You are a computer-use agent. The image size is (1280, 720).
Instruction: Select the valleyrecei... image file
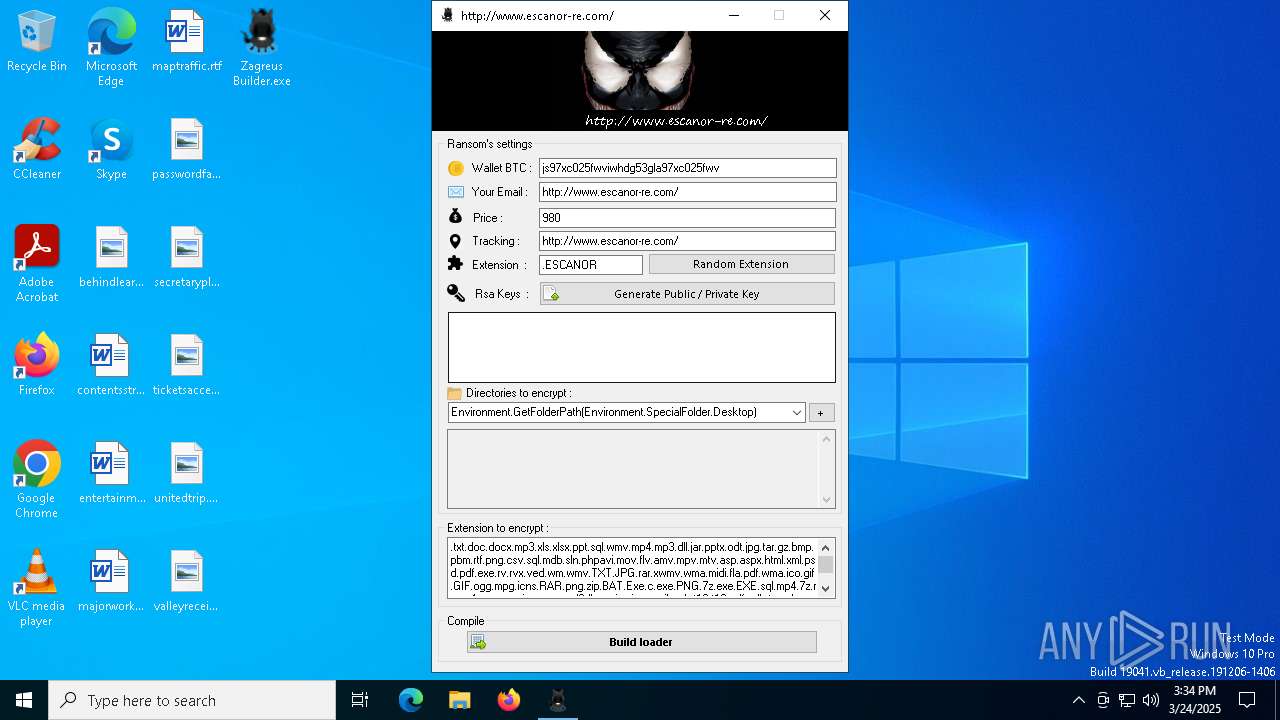pos(187,581)
